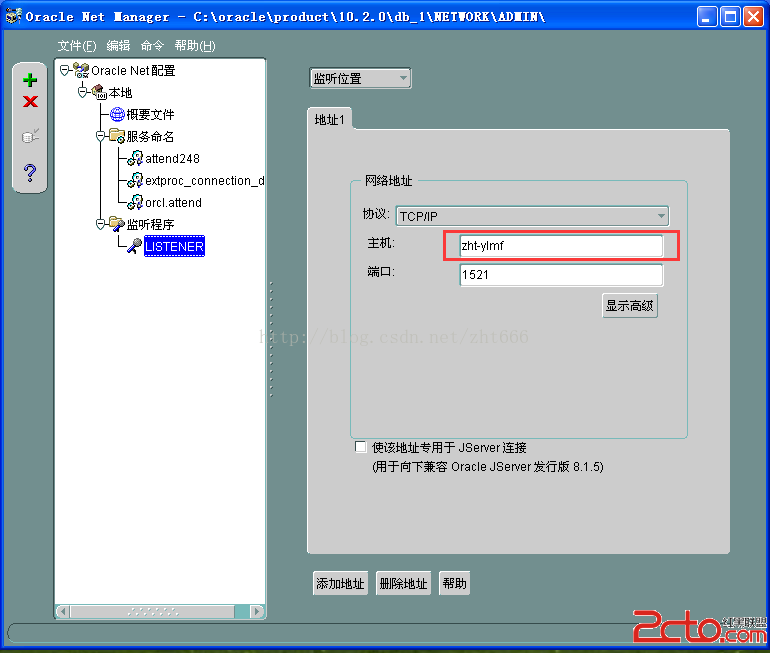Click the 概要文件 globe icon

coord(117,114)
